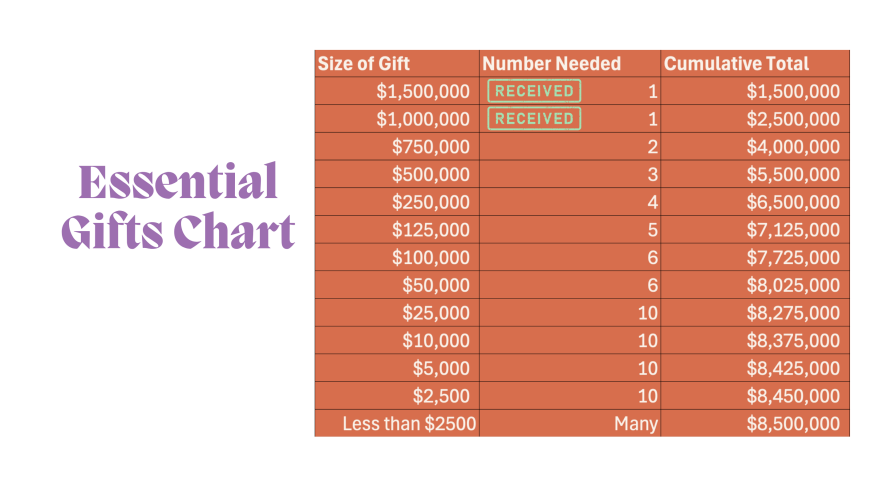Select the $250,000 gift size cell
The image size is (887, 499).
coord(430,202)
